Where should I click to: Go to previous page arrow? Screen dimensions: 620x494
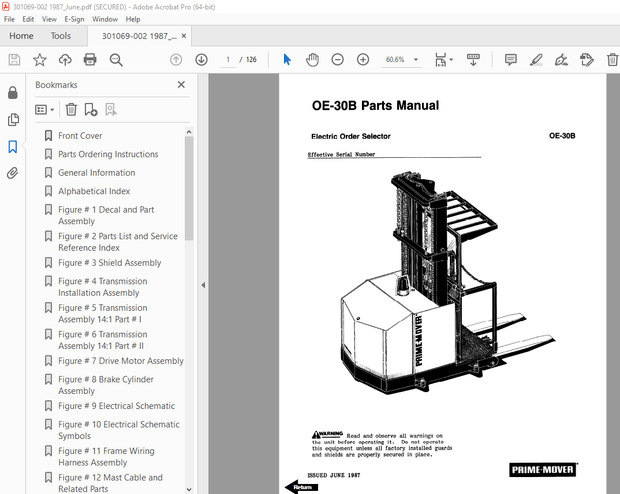tap(176, 60)
